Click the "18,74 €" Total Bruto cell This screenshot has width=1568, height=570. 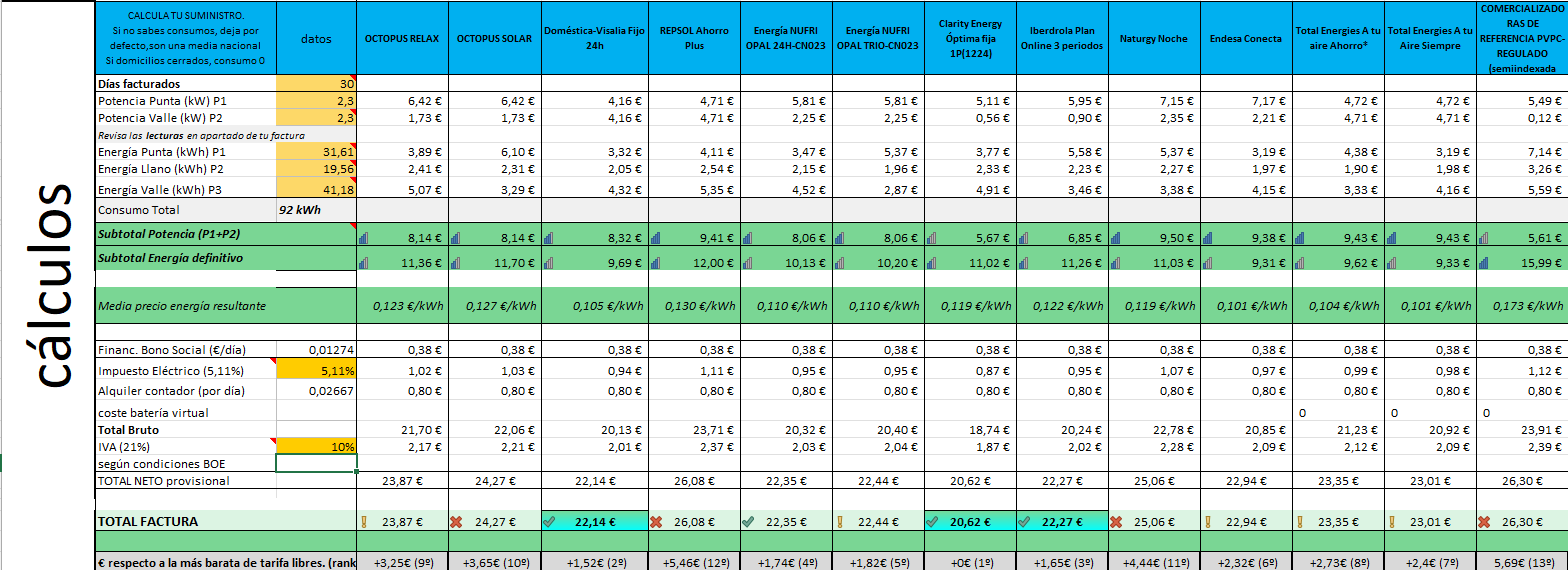pos(971,429)
